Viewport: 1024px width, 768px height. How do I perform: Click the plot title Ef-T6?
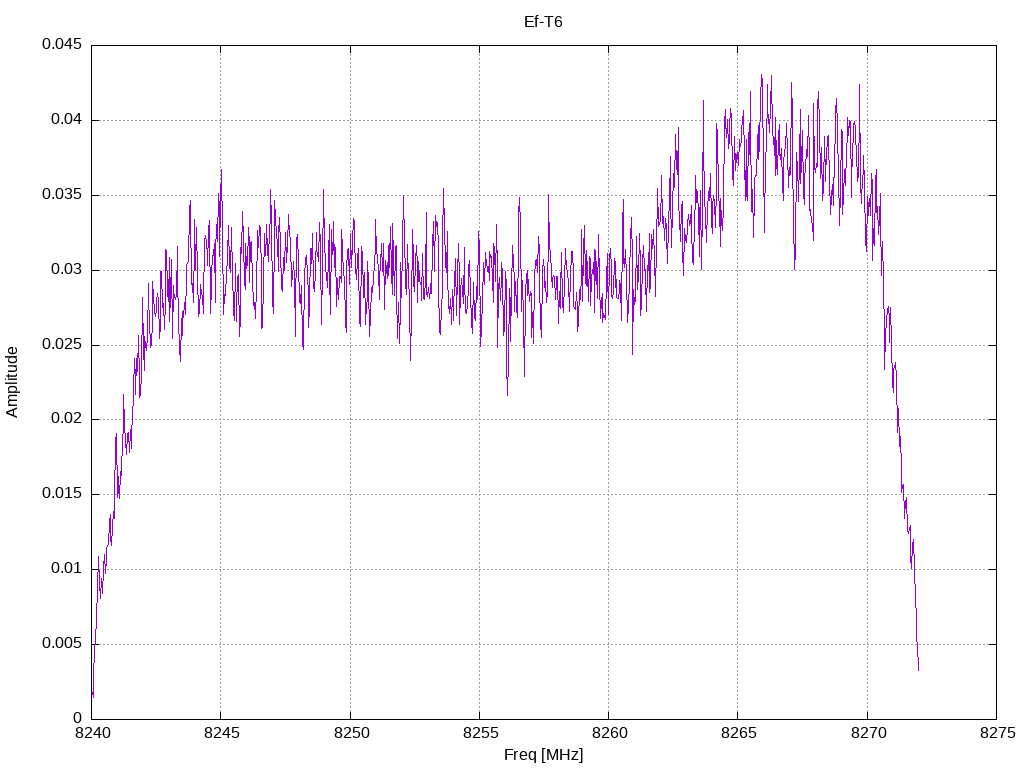pos(543,22)
